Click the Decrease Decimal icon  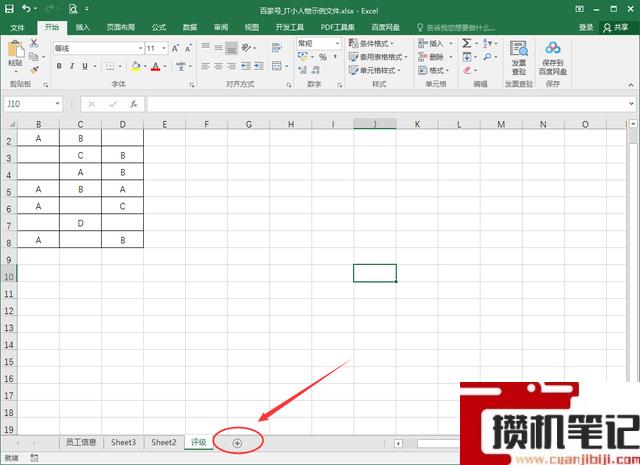(x=316, y=70)
